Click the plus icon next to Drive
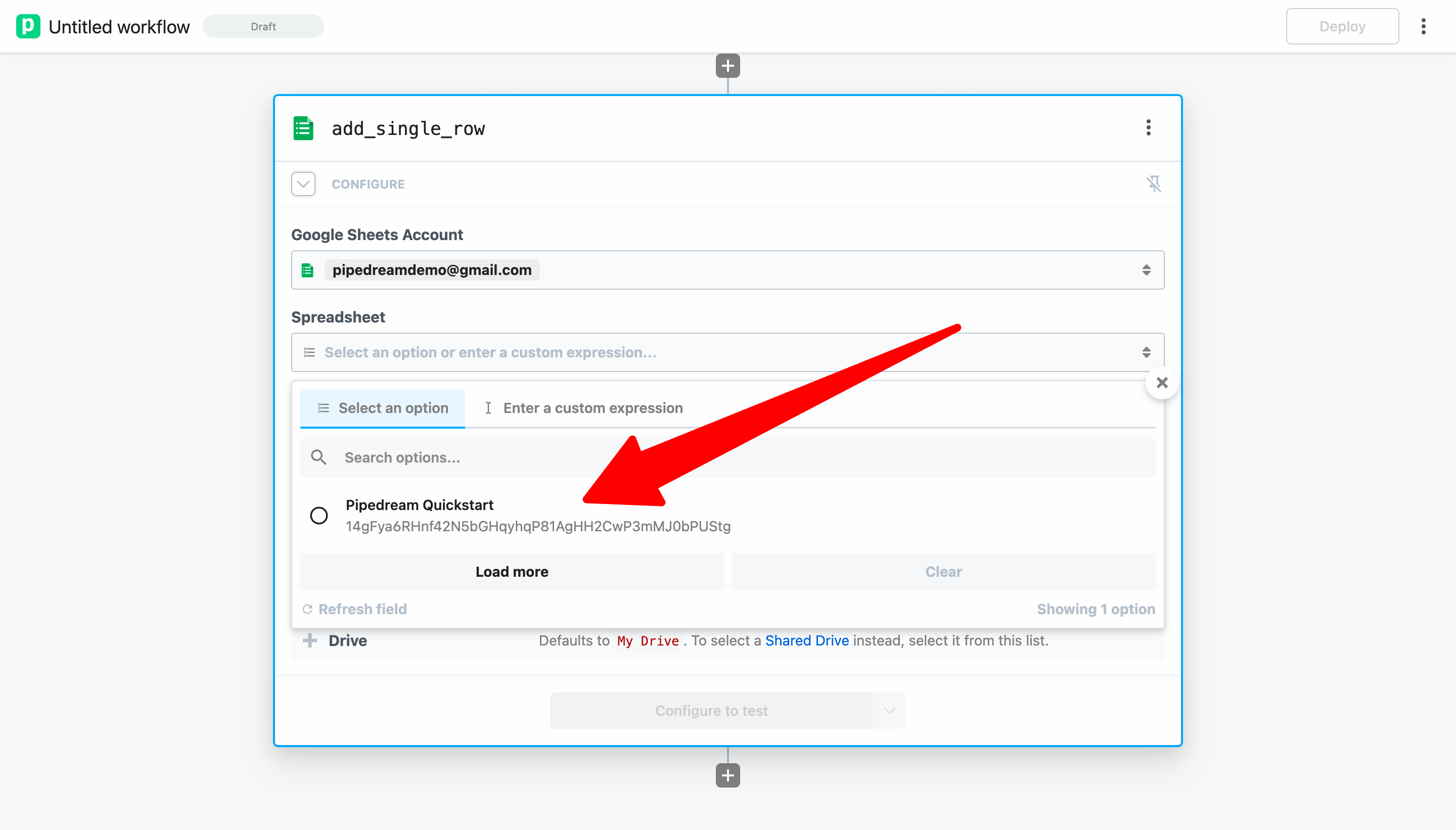1456x830 pixels. [309, 641]
